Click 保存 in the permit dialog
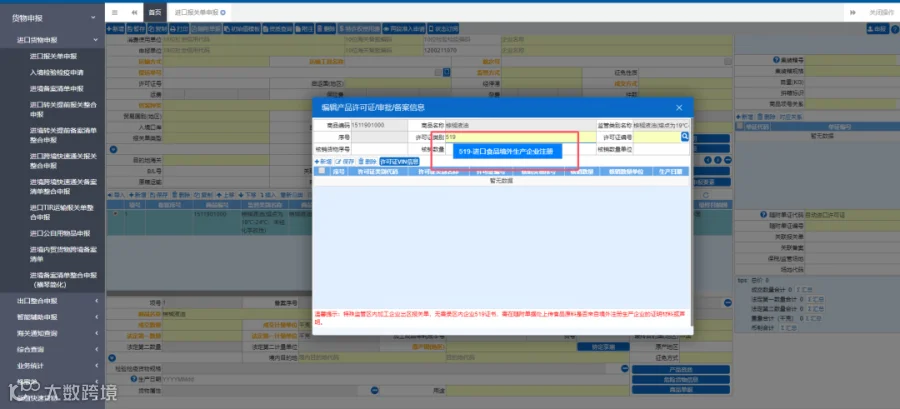This screenshot has width=900, height=409. pos(344,162)
